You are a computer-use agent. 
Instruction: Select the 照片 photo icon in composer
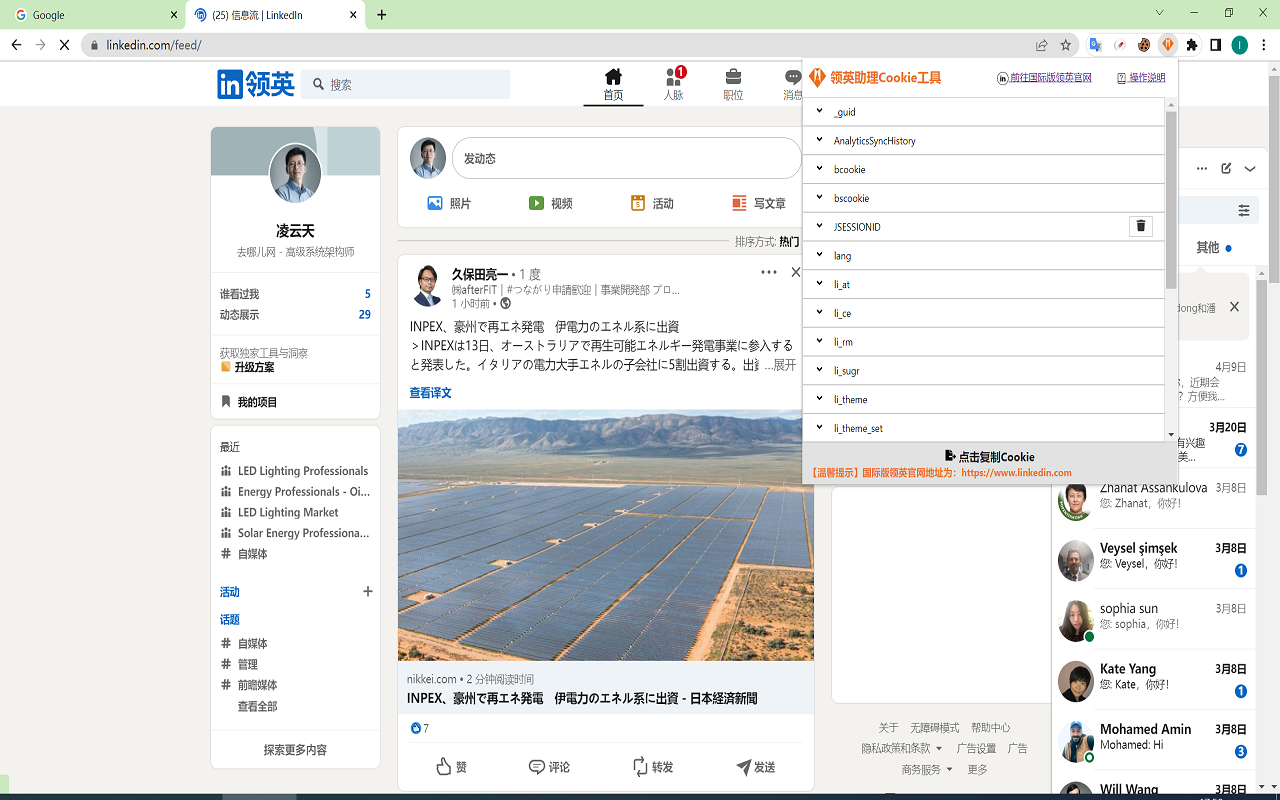click(x=435, y=202)
